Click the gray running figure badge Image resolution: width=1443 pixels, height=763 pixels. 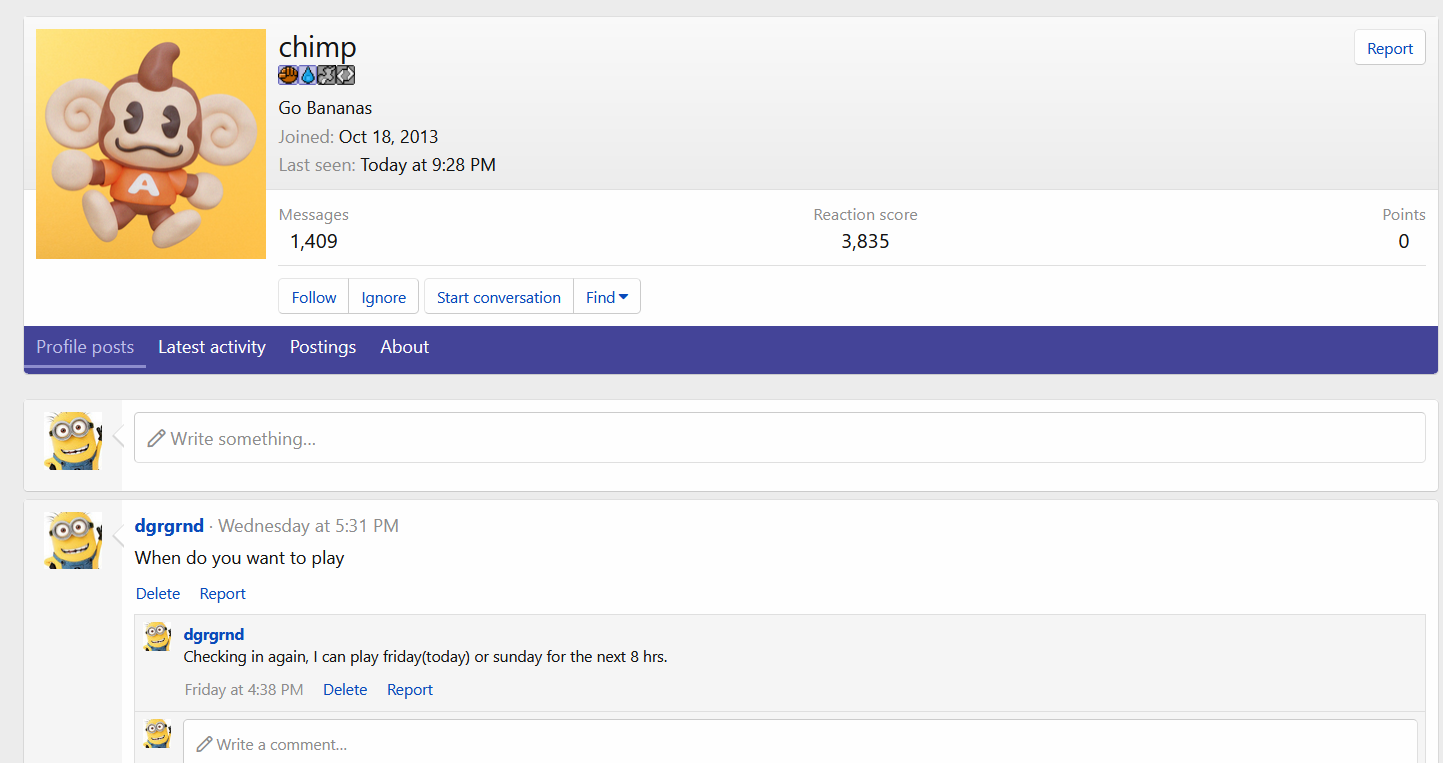point(326,75)
